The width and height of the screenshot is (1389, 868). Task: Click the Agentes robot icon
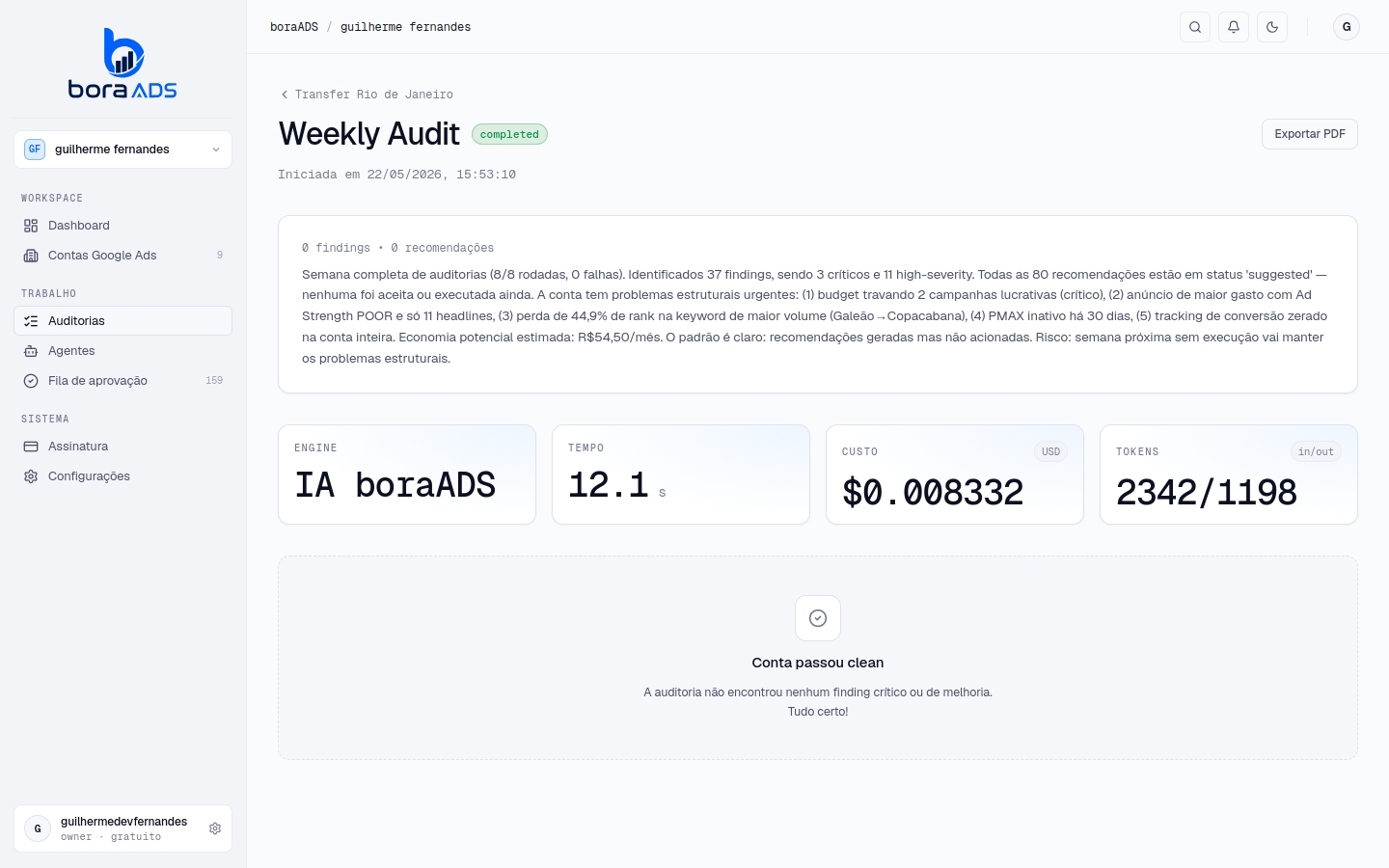click(x=31, y=351)
